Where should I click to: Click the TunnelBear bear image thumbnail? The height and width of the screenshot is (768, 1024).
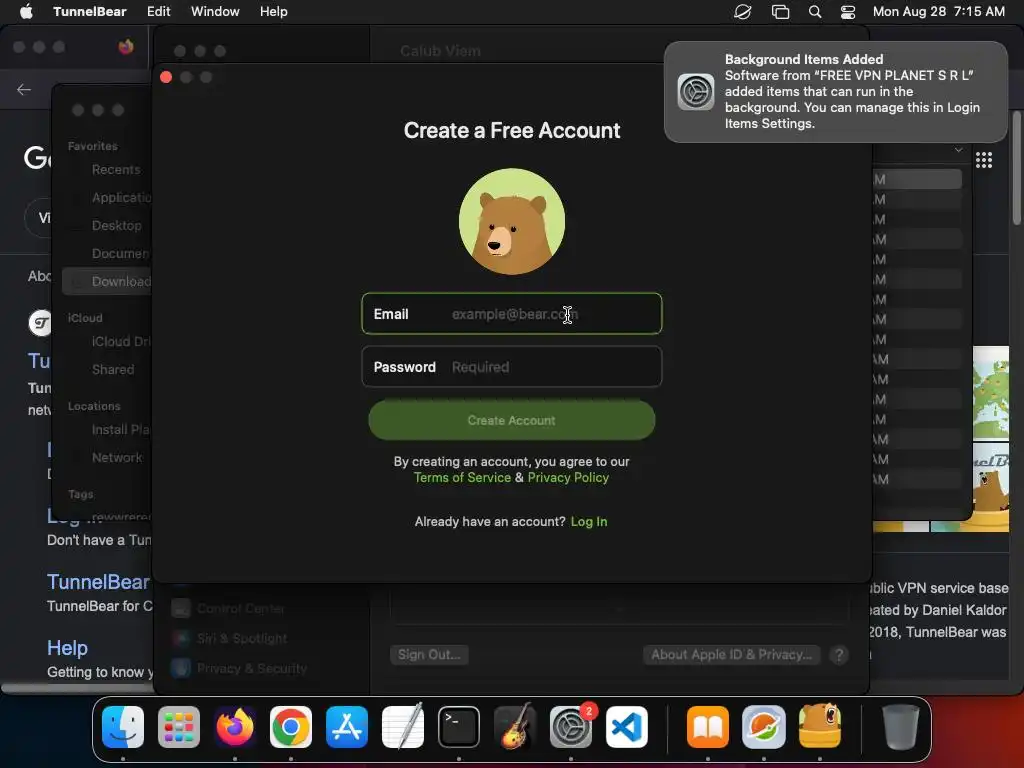991,487
